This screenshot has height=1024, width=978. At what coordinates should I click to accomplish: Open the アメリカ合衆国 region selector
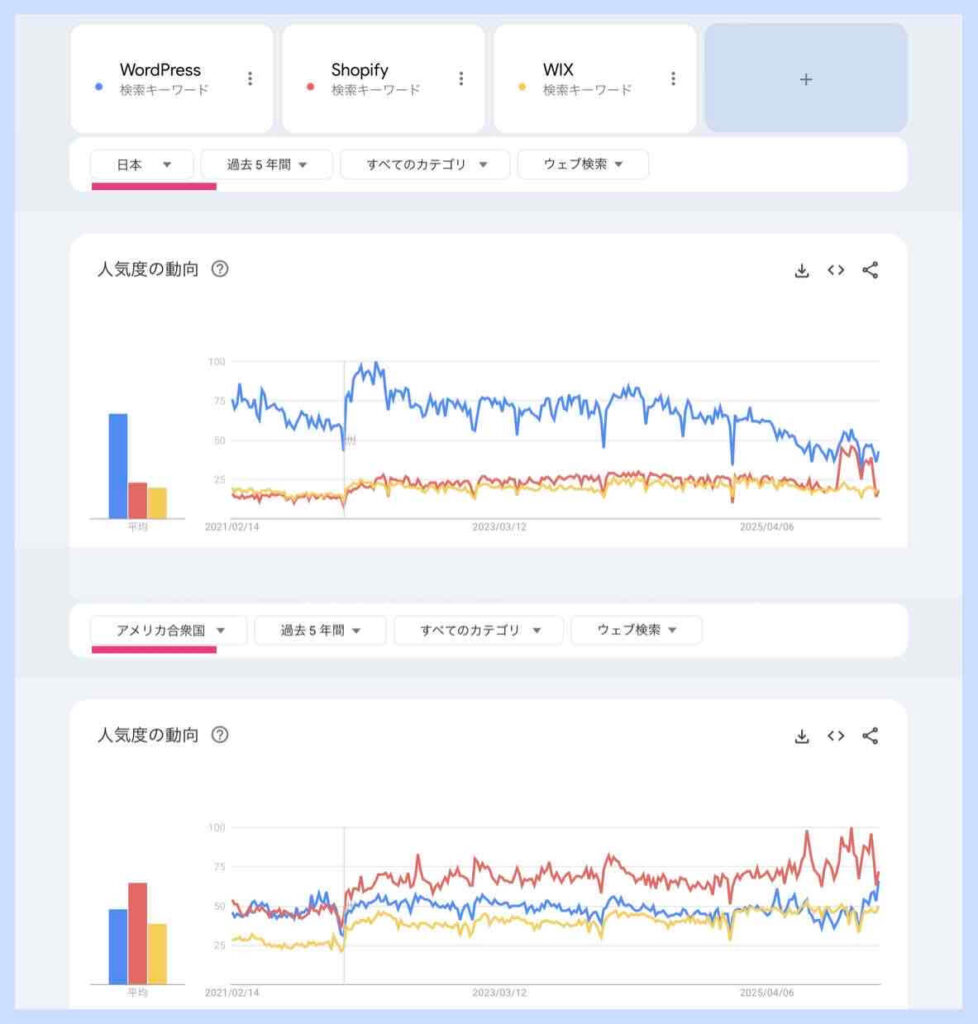165,630
